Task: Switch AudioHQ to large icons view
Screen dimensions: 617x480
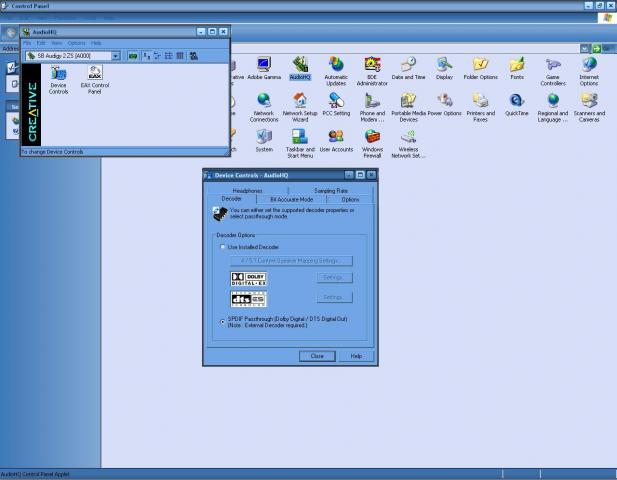Action: point(146,56)
